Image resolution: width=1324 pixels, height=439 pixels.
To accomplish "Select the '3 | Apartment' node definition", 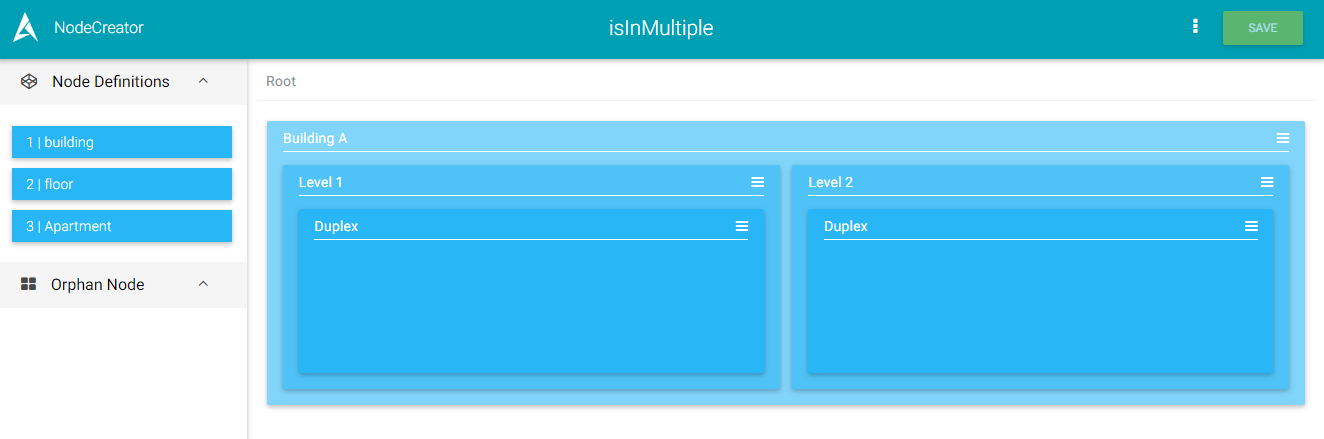I will click(122, 226).
